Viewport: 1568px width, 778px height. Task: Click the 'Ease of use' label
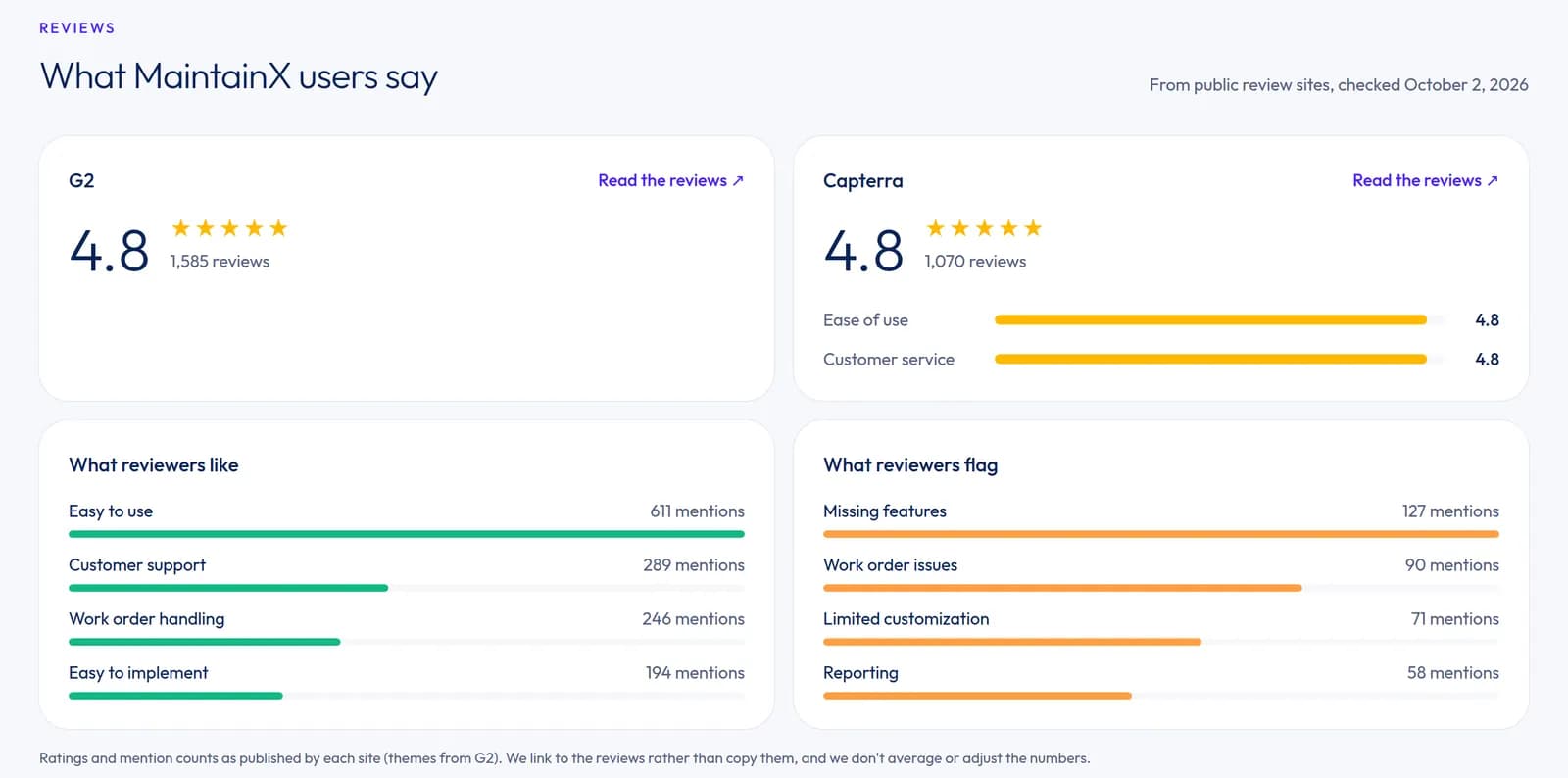pyautogui.click(x=865, y=320)
